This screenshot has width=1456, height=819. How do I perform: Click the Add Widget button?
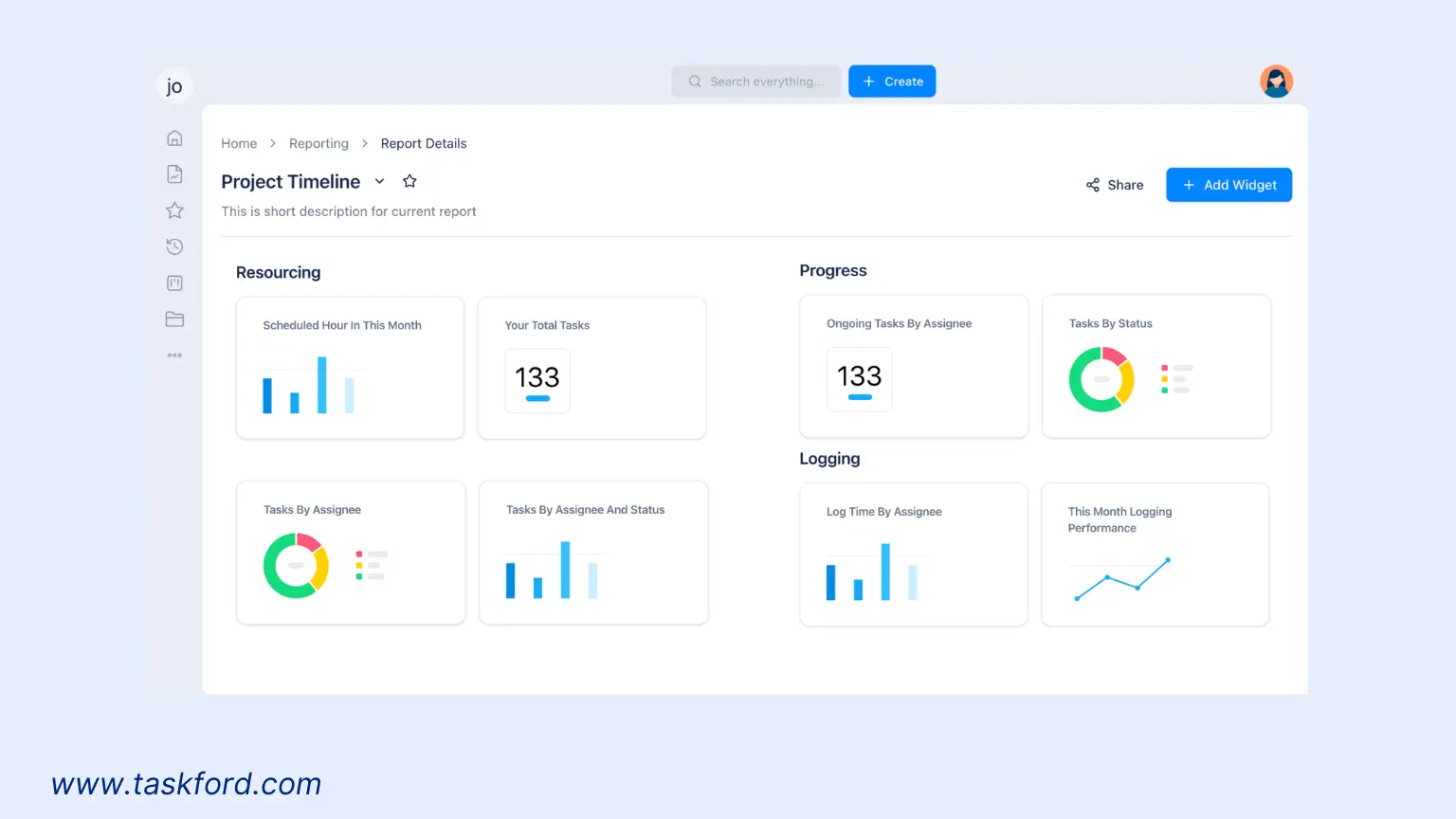point(1228,185)
